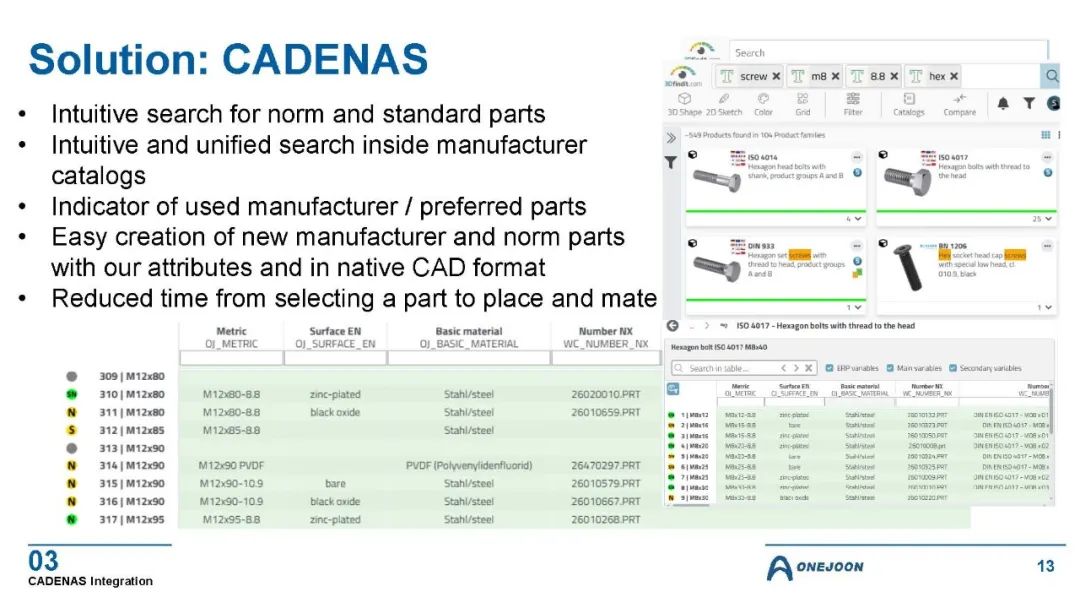Open more options on DIN 933 card
Viewport: 1080px width, 608px height.
(x=857, y=246)
